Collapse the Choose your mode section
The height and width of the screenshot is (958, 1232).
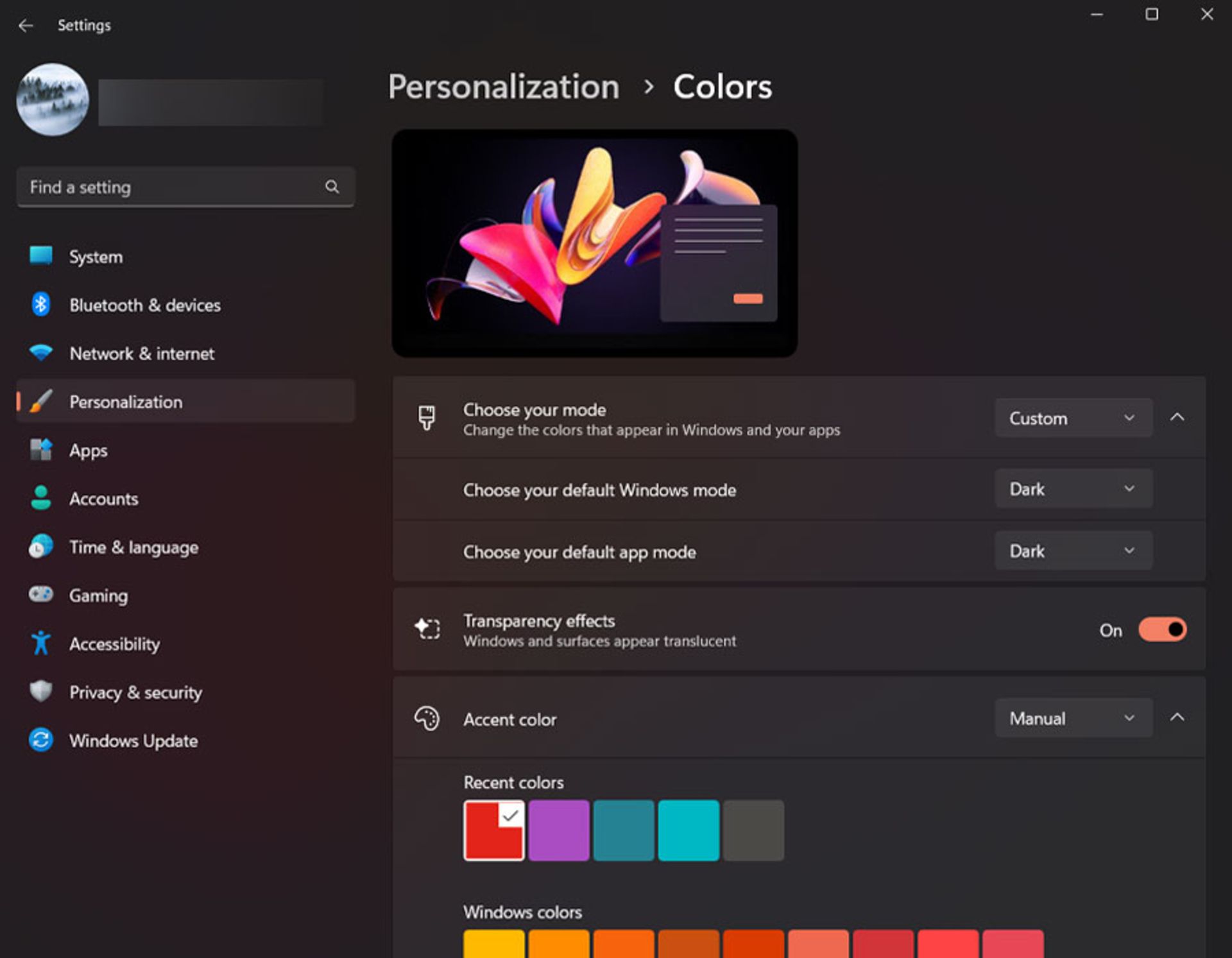click(1177, 418)
